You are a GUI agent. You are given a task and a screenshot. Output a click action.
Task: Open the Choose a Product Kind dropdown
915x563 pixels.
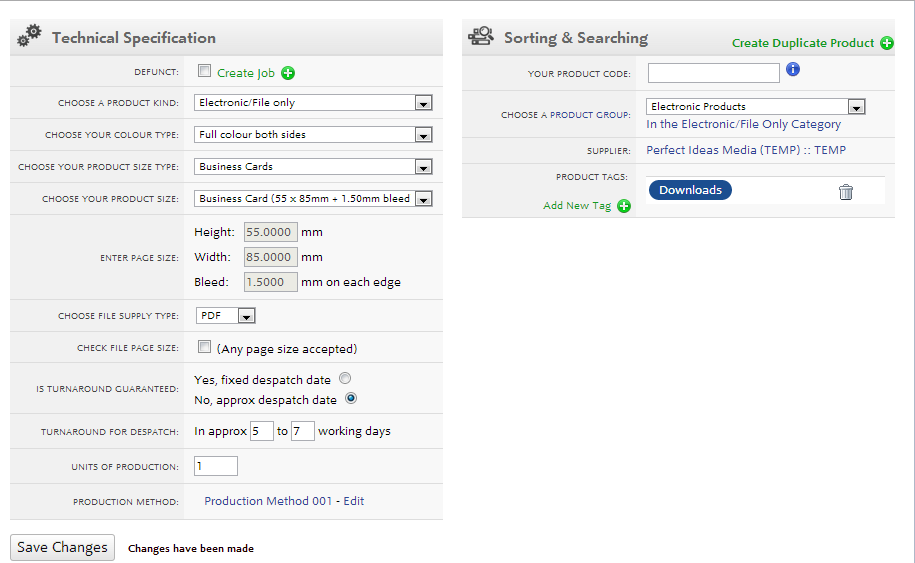coord(313,103)
